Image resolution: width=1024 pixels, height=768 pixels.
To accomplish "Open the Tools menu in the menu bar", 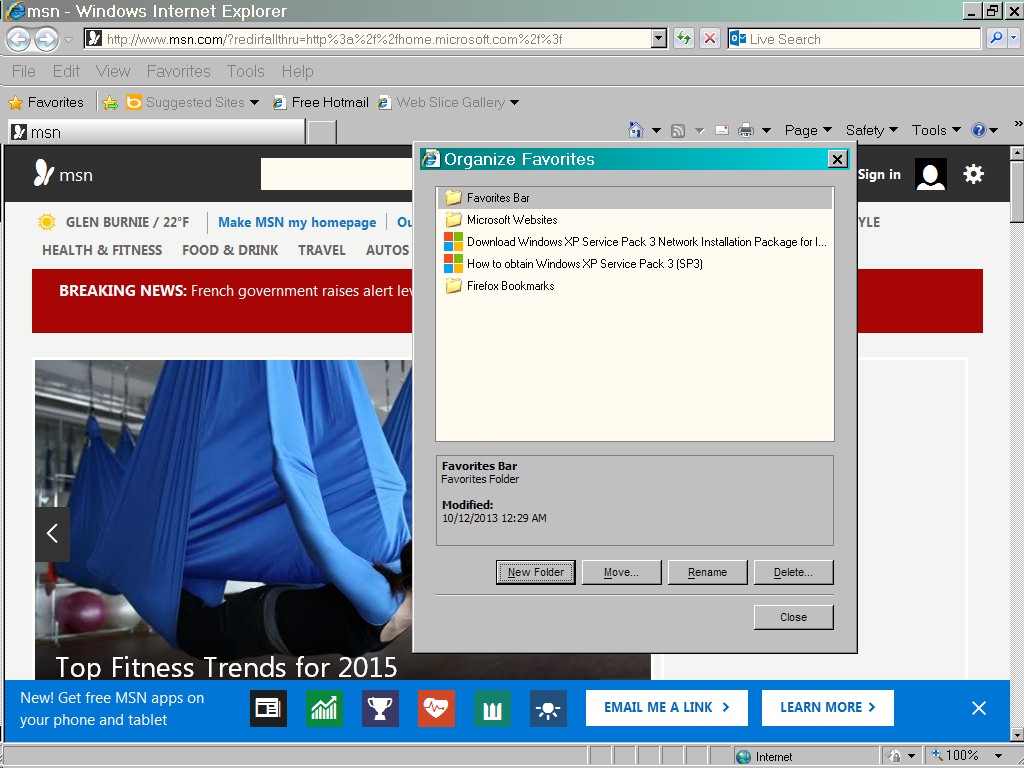I will (245, 71).
